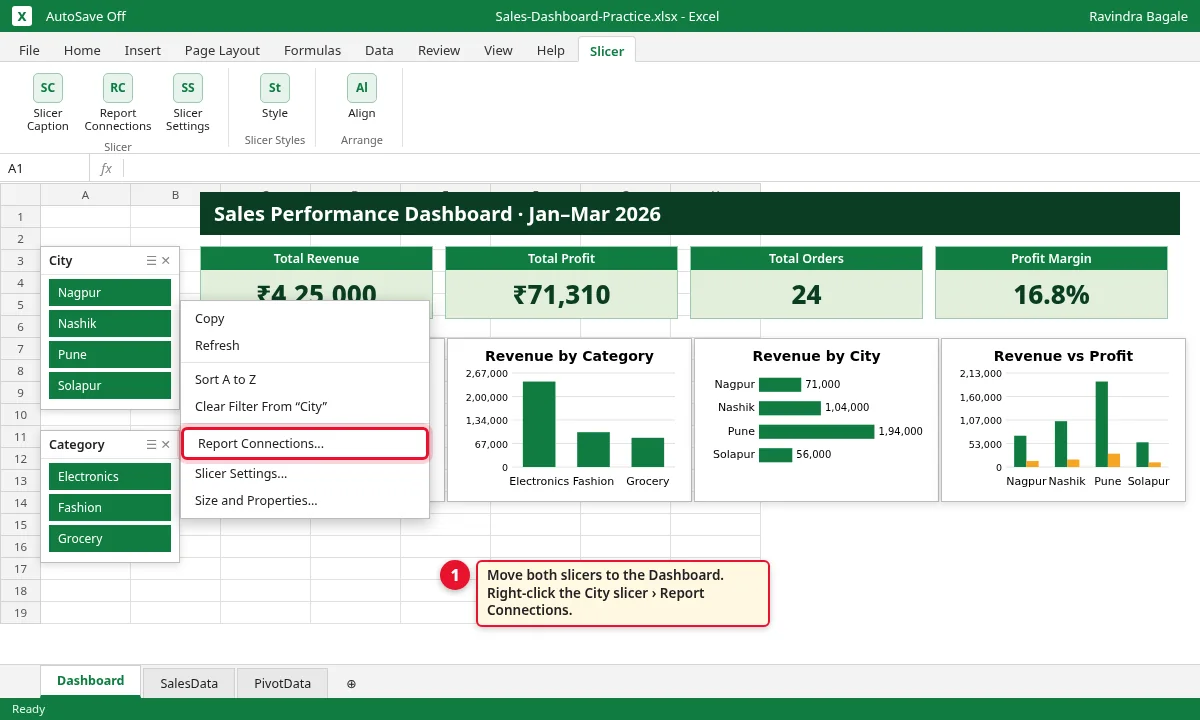Choose Size and Properties... menu entry

305,501
